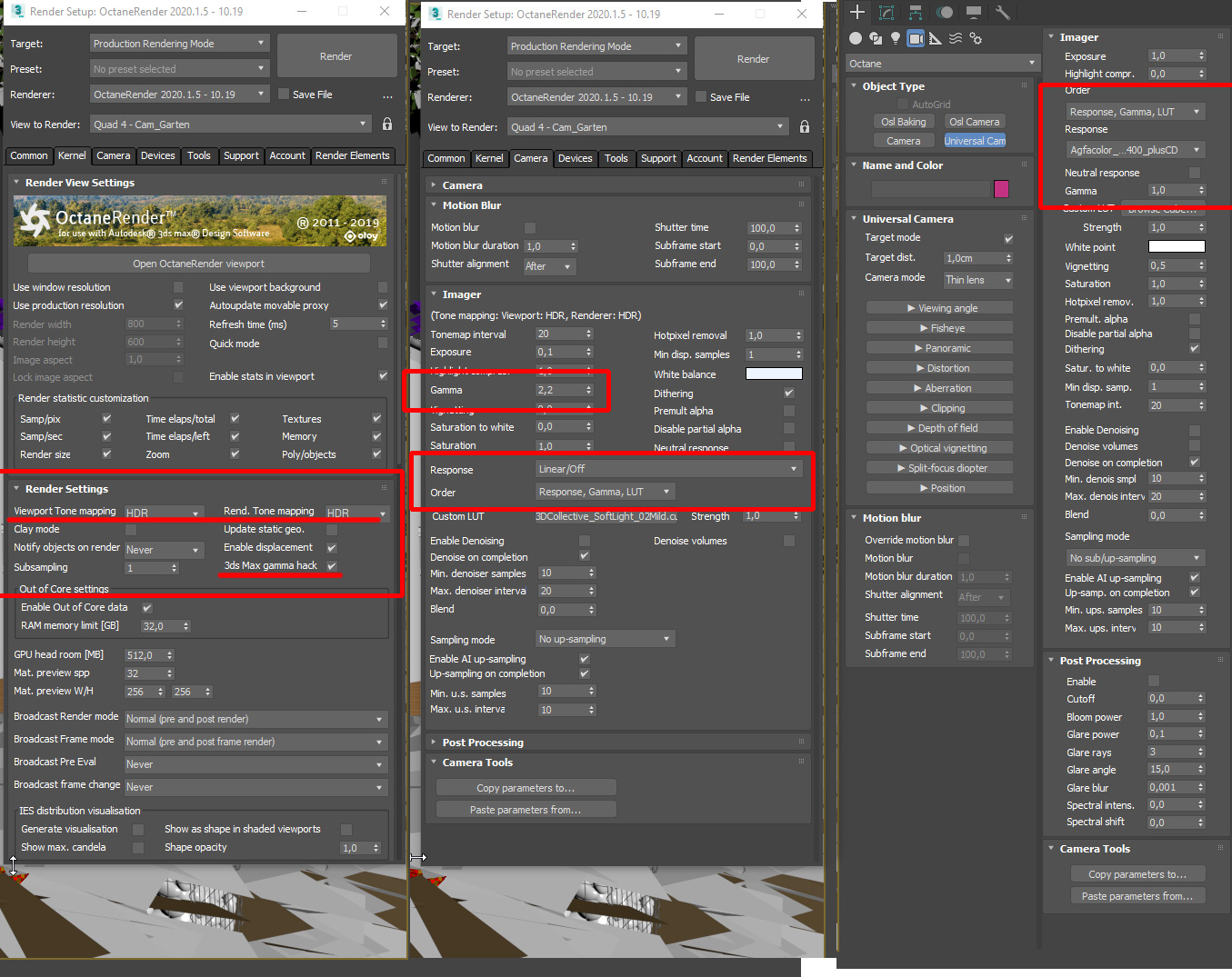This screenshot has height=977, width=1232.
Task: Toggle Enable Out of Core data
Action: (147, 608)
